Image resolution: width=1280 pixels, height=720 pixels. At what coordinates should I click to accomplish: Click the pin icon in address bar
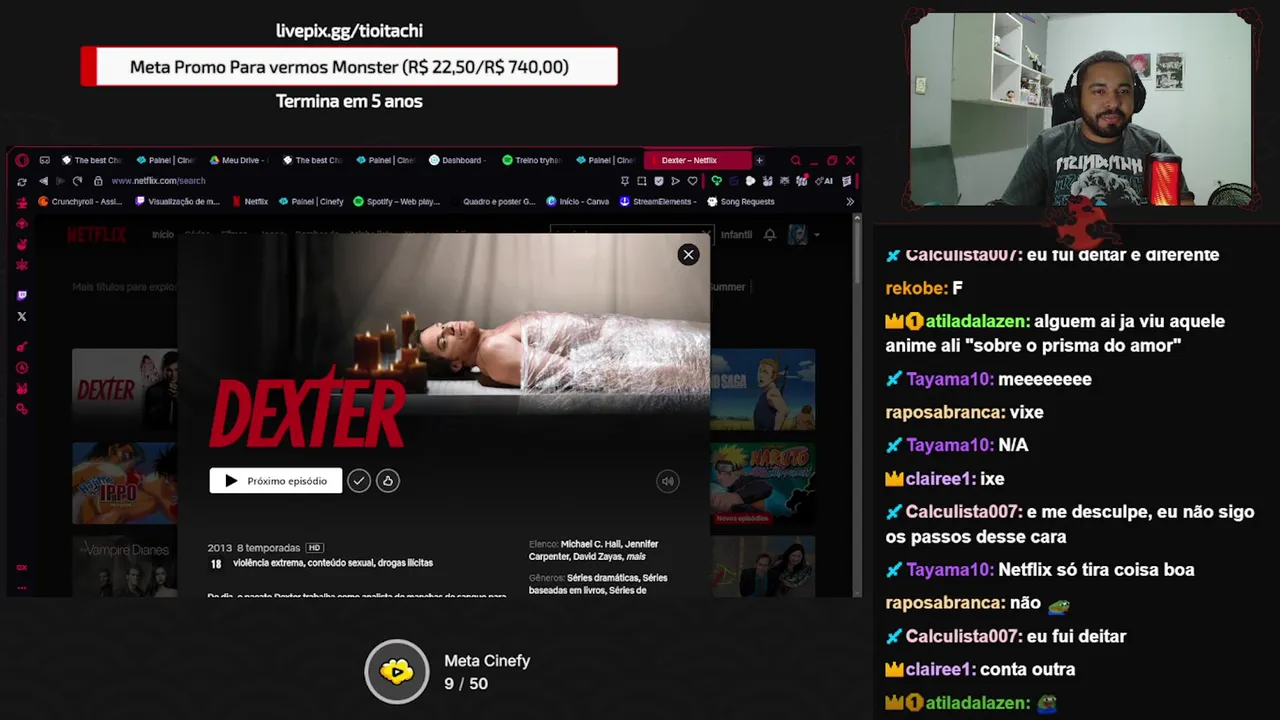point(625,181)
